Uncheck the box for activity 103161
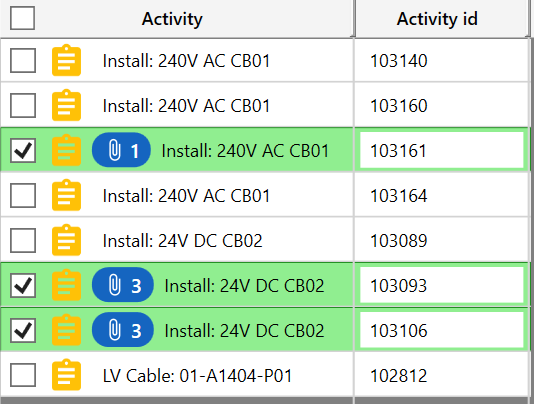Screen dimensions: 534x404 [23, 150]
